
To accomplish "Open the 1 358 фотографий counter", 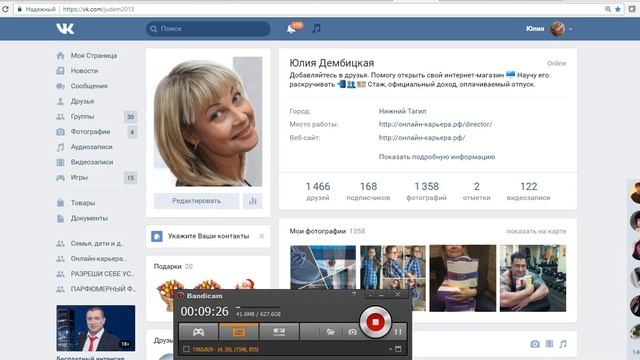I will coord(427,191).
